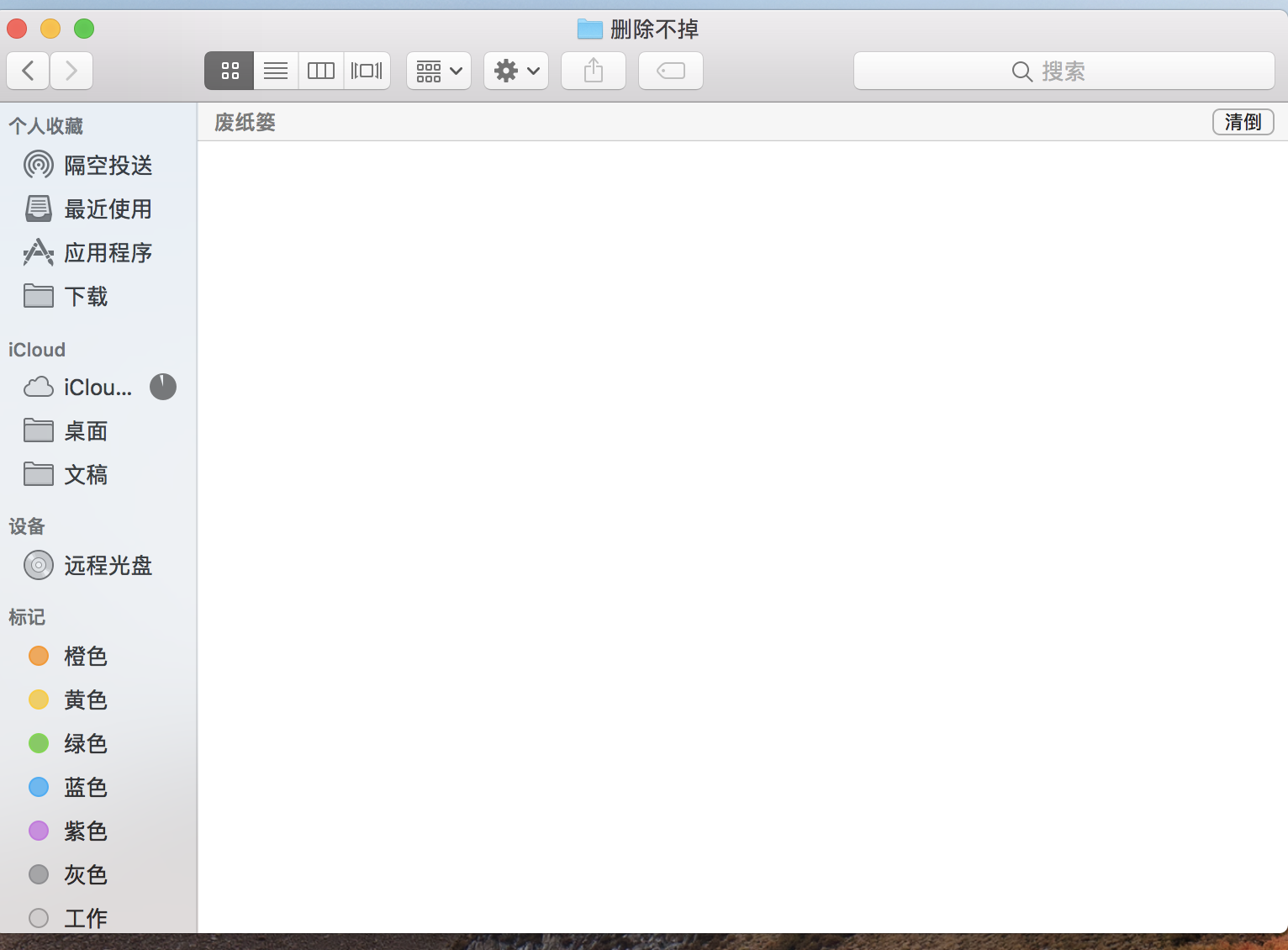Open the 下载 Downloads folder
Image resolution: width=1288 pixels, height=950 pixels.
(86, 297)
